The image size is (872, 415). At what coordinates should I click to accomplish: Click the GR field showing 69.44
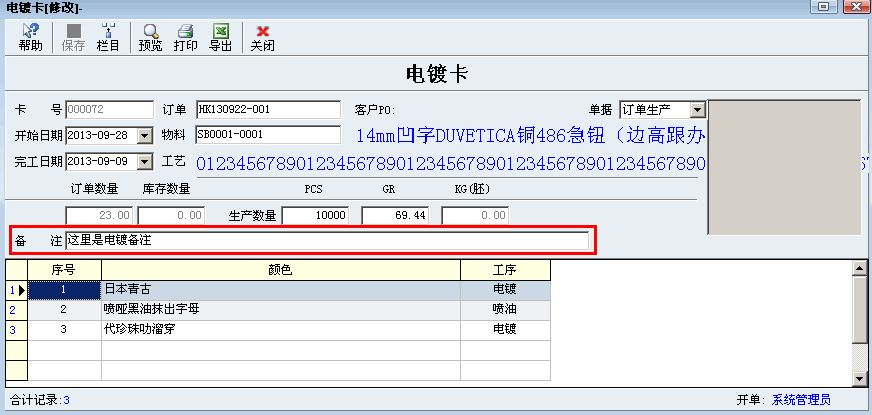395,215
